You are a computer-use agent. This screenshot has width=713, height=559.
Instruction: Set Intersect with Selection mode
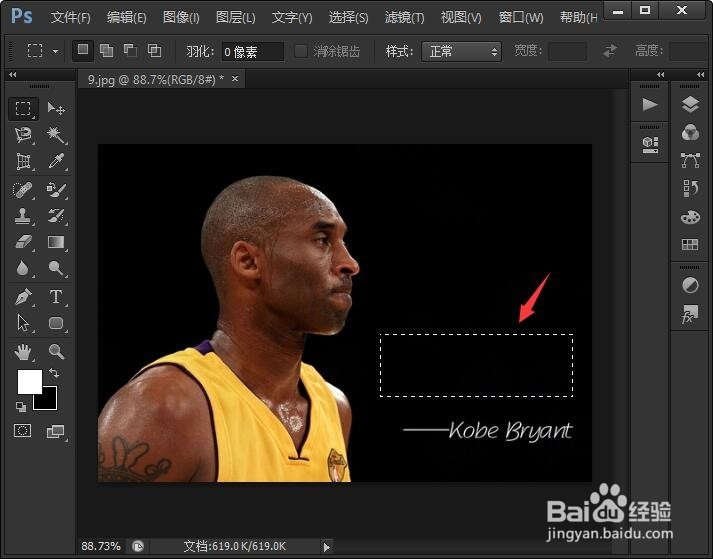point(155,50)
